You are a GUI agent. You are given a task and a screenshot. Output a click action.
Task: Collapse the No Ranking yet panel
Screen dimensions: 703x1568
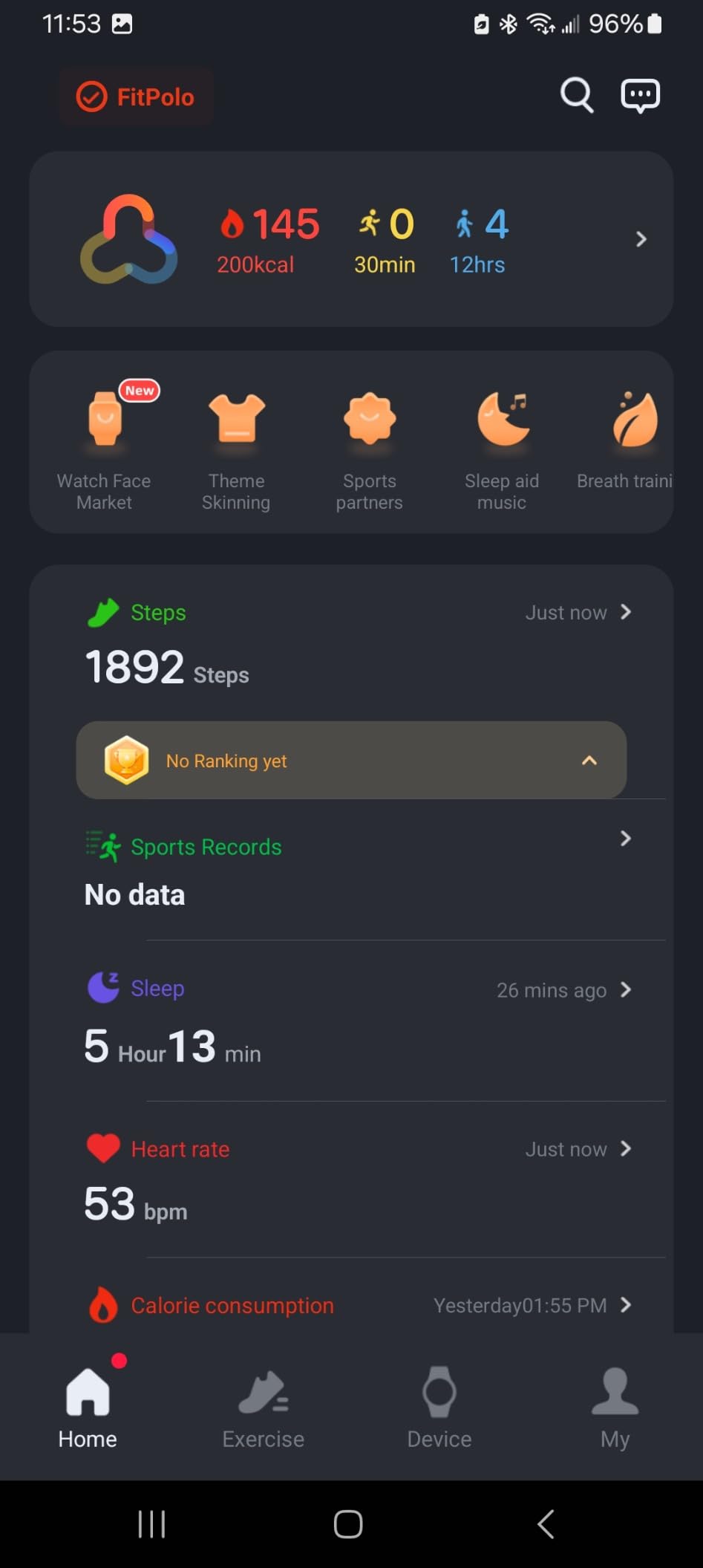click(589, 760)
